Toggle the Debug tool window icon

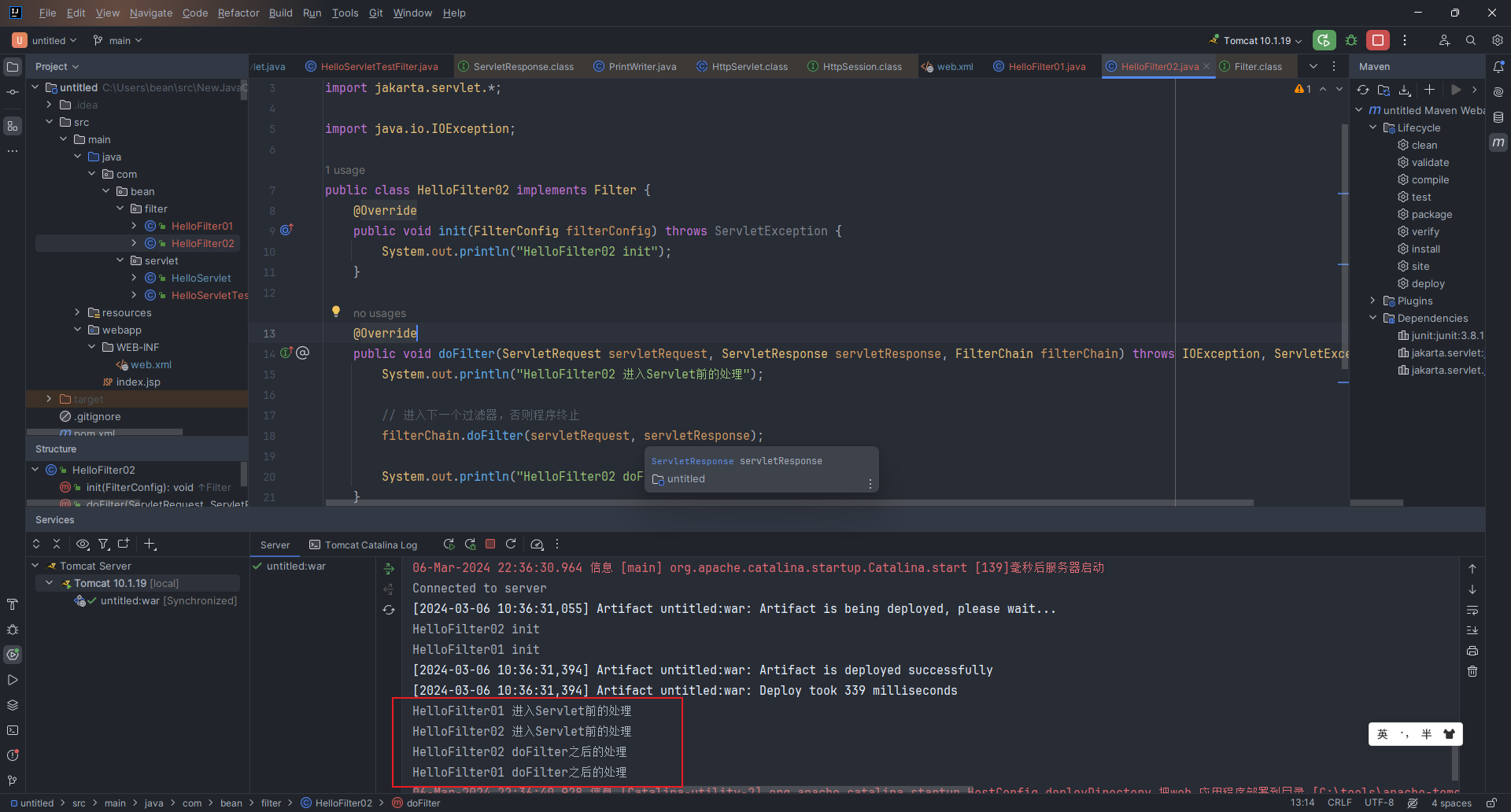[x=13, y=629]
